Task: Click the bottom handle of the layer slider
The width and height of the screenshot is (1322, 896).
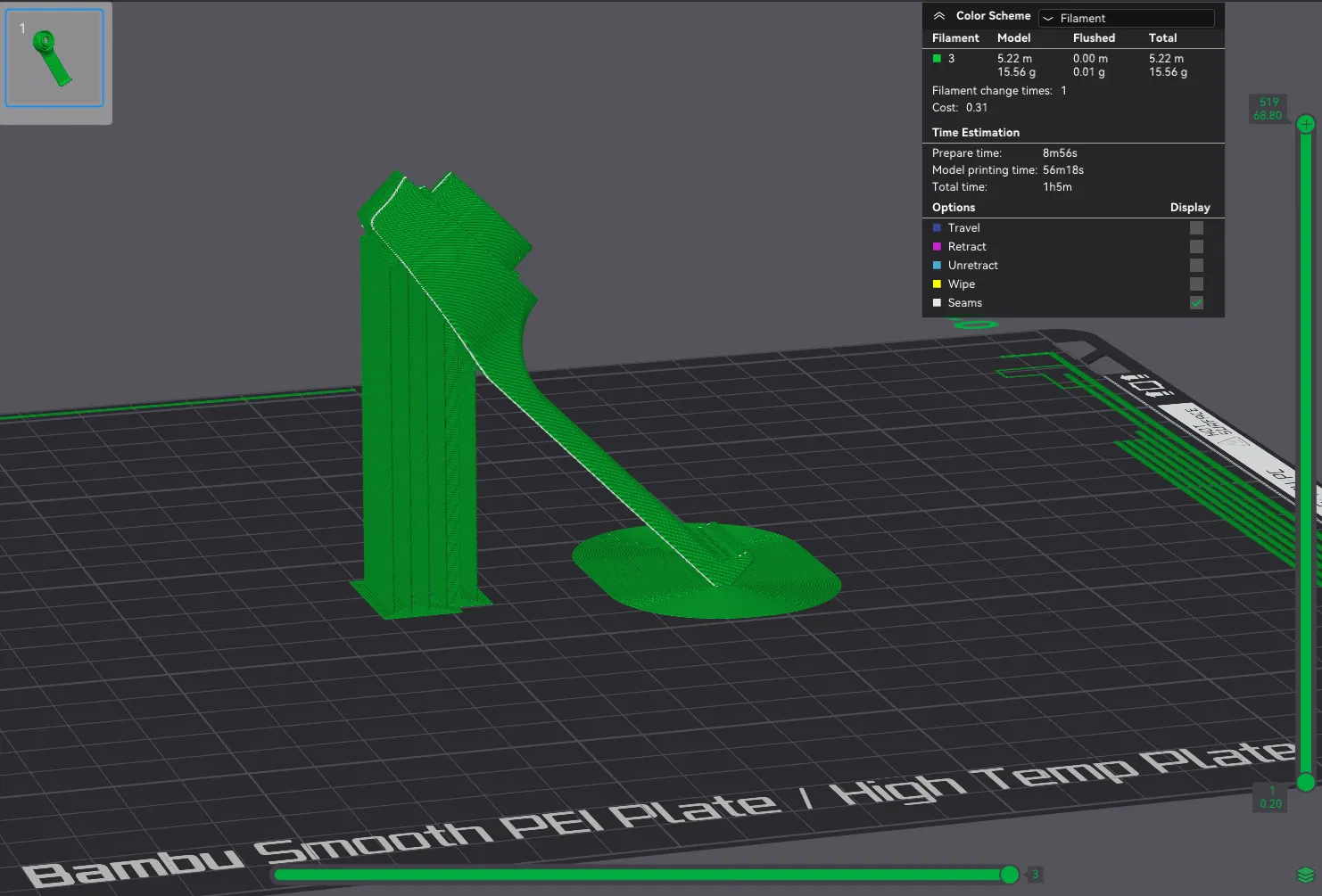Action: click(1306, 783)
